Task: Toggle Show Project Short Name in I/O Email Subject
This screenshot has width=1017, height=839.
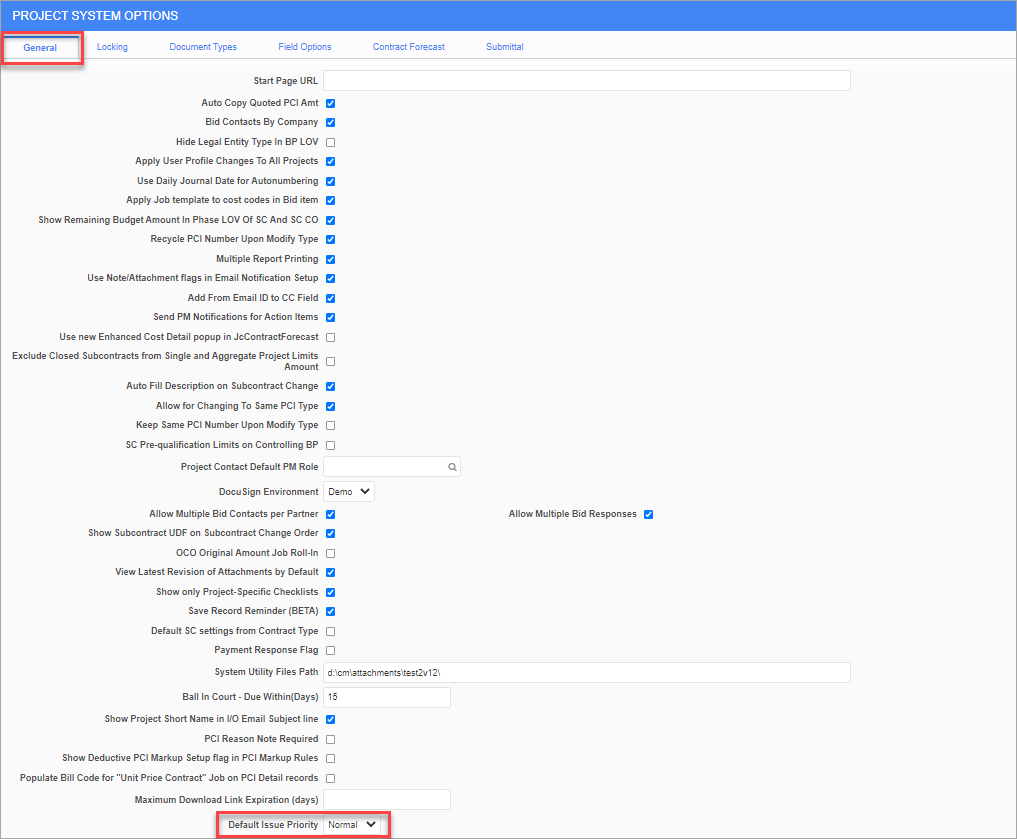Action: tap(331, 720)
